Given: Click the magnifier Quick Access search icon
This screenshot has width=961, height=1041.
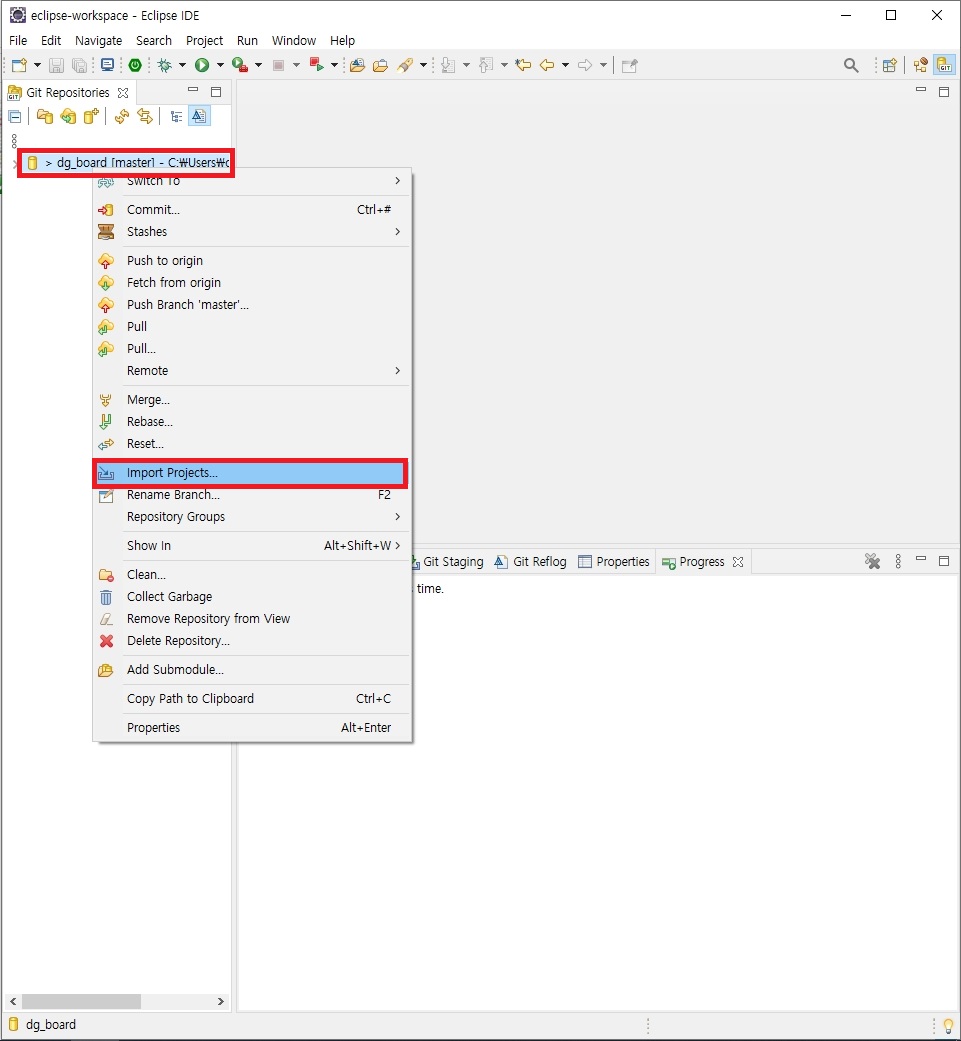Looking at the screenshot, I should coord(851,65).
